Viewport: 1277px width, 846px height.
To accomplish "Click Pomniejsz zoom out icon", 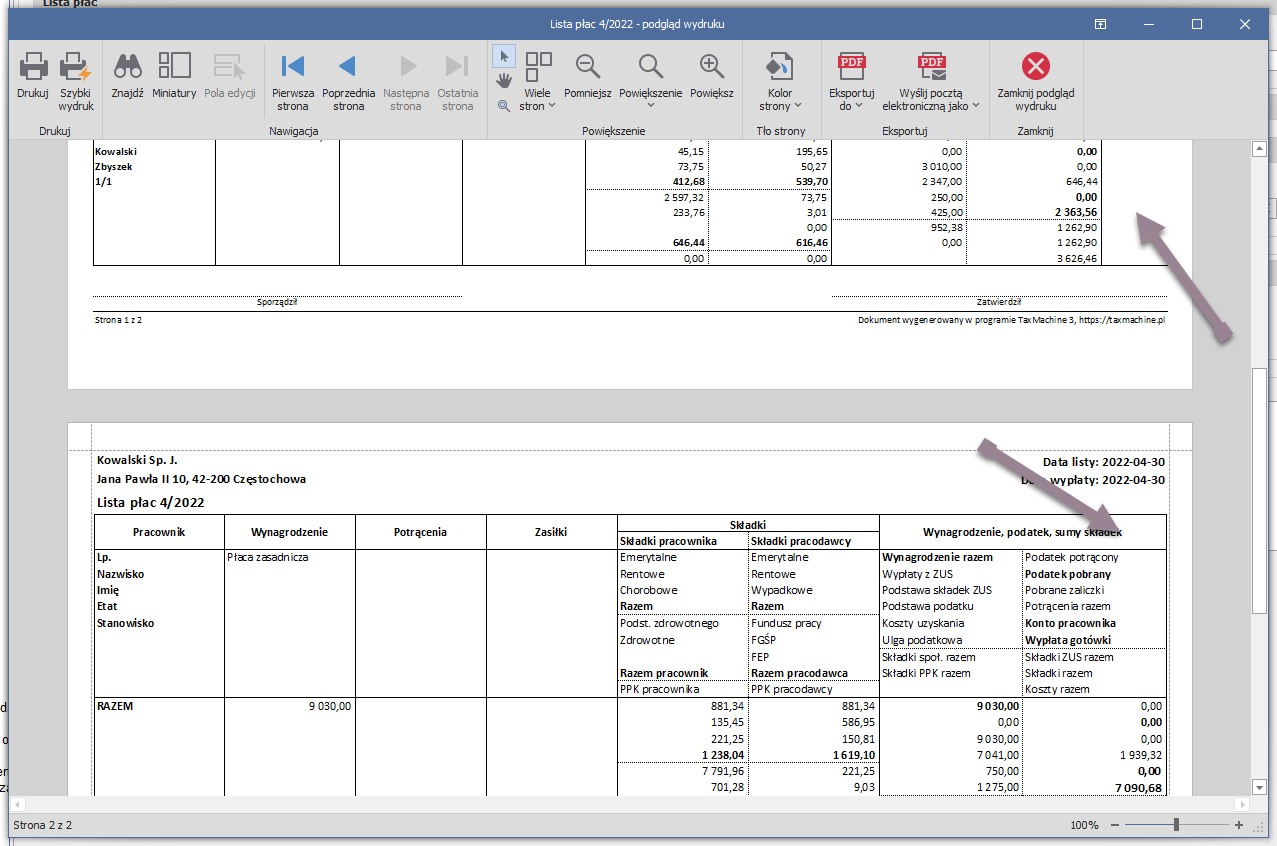I will point(588,68).
